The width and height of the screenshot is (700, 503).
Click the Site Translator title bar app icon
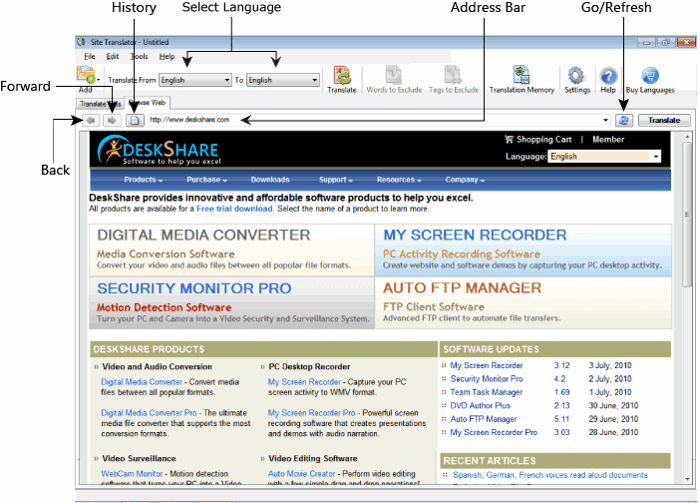pos(81,42)
